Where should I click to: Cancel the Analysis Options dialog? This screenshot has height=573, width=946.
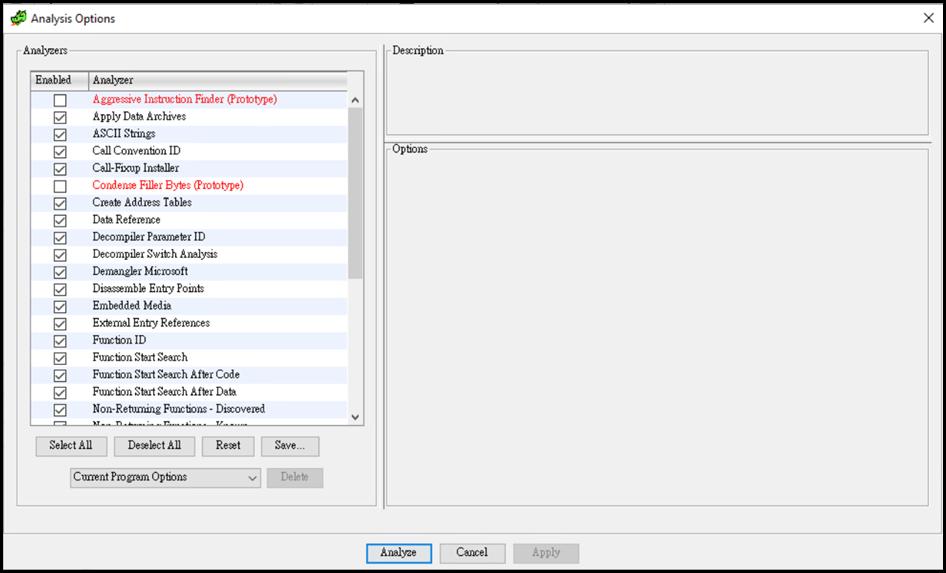472,552
